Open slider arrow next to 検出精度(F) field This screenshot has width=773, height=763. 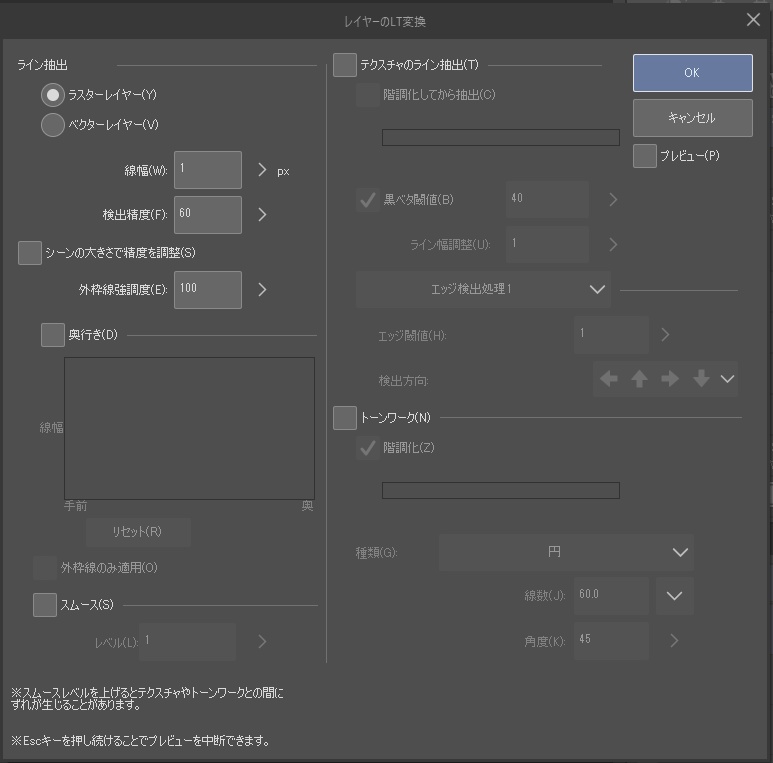[262, 214]
